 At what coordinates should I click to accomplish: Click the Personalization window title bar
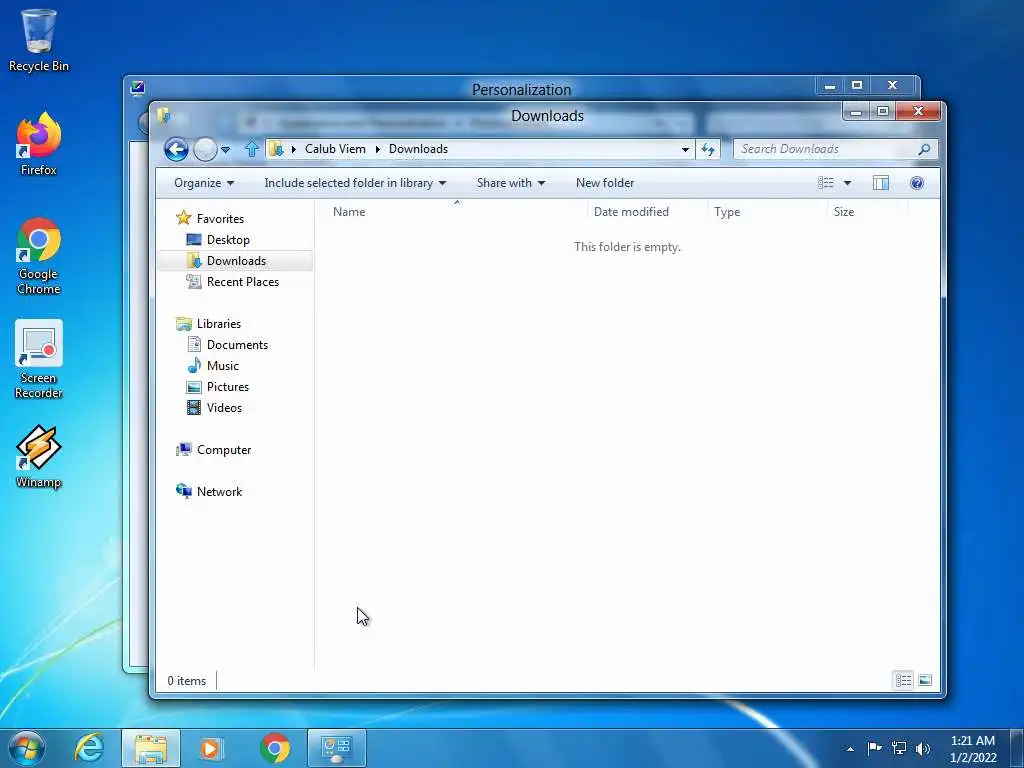(521, 89)
